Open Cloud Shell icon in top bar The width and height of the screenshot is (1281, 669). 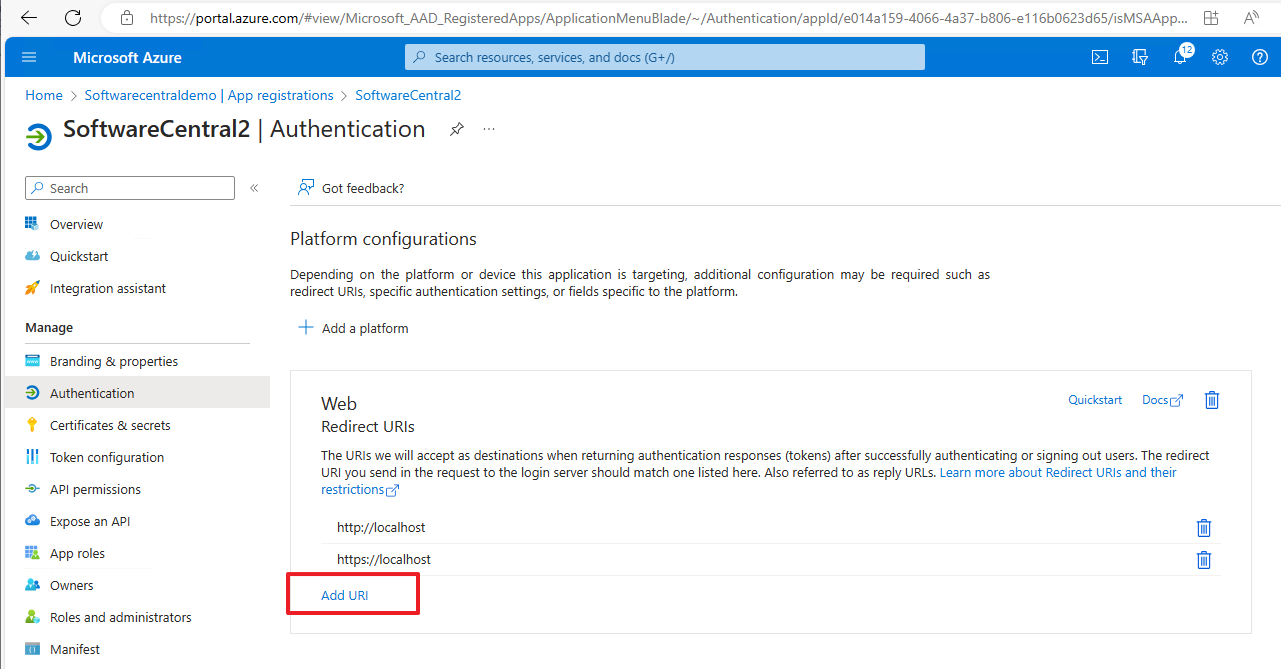[1099, 57]
